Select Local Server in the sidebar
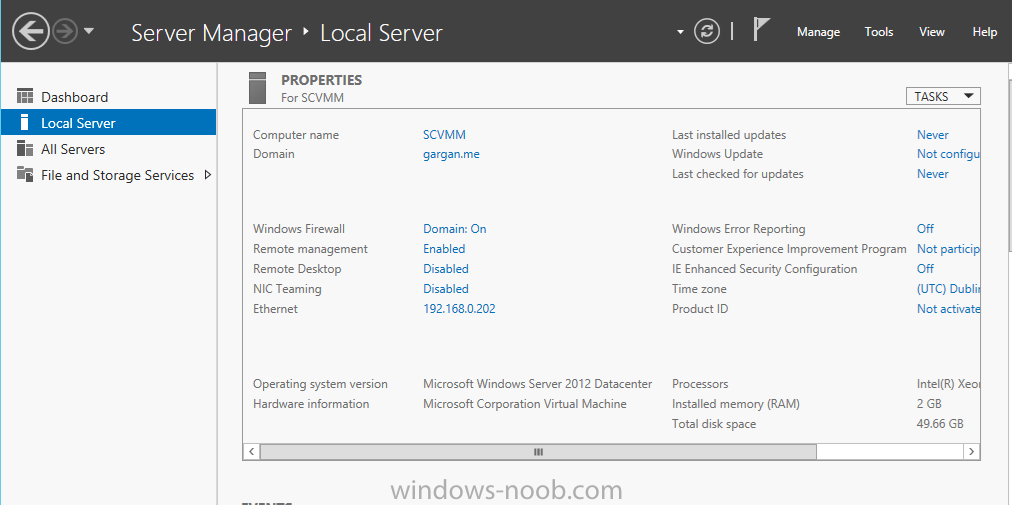Screen dimensions: 1012x505 [x=108, y=123]
